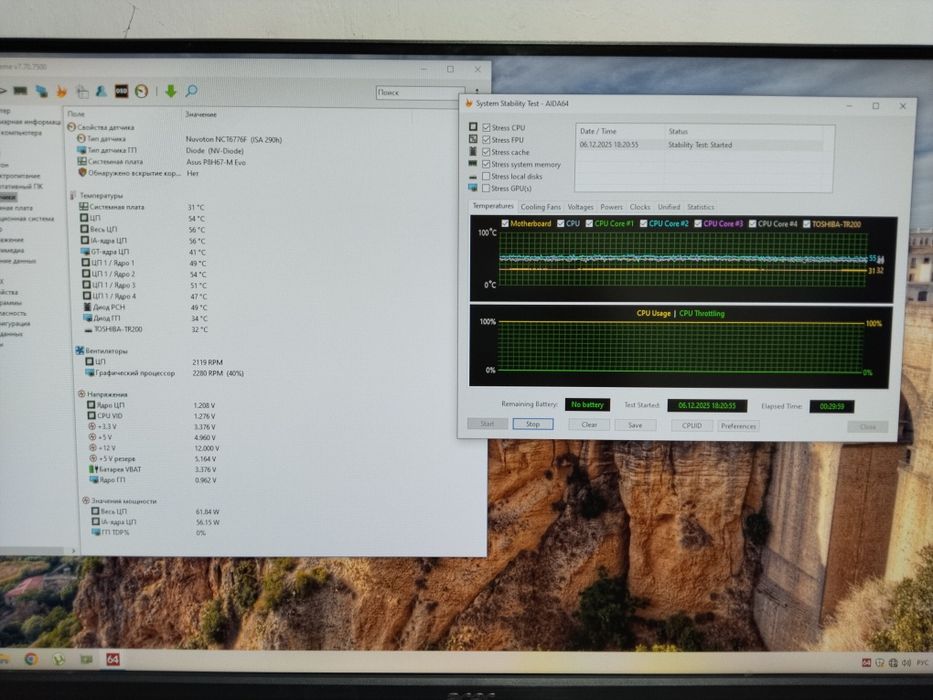Open the three-dot menu beside search field
Viewport: 933px width, 700px height.
click(477, 93)
